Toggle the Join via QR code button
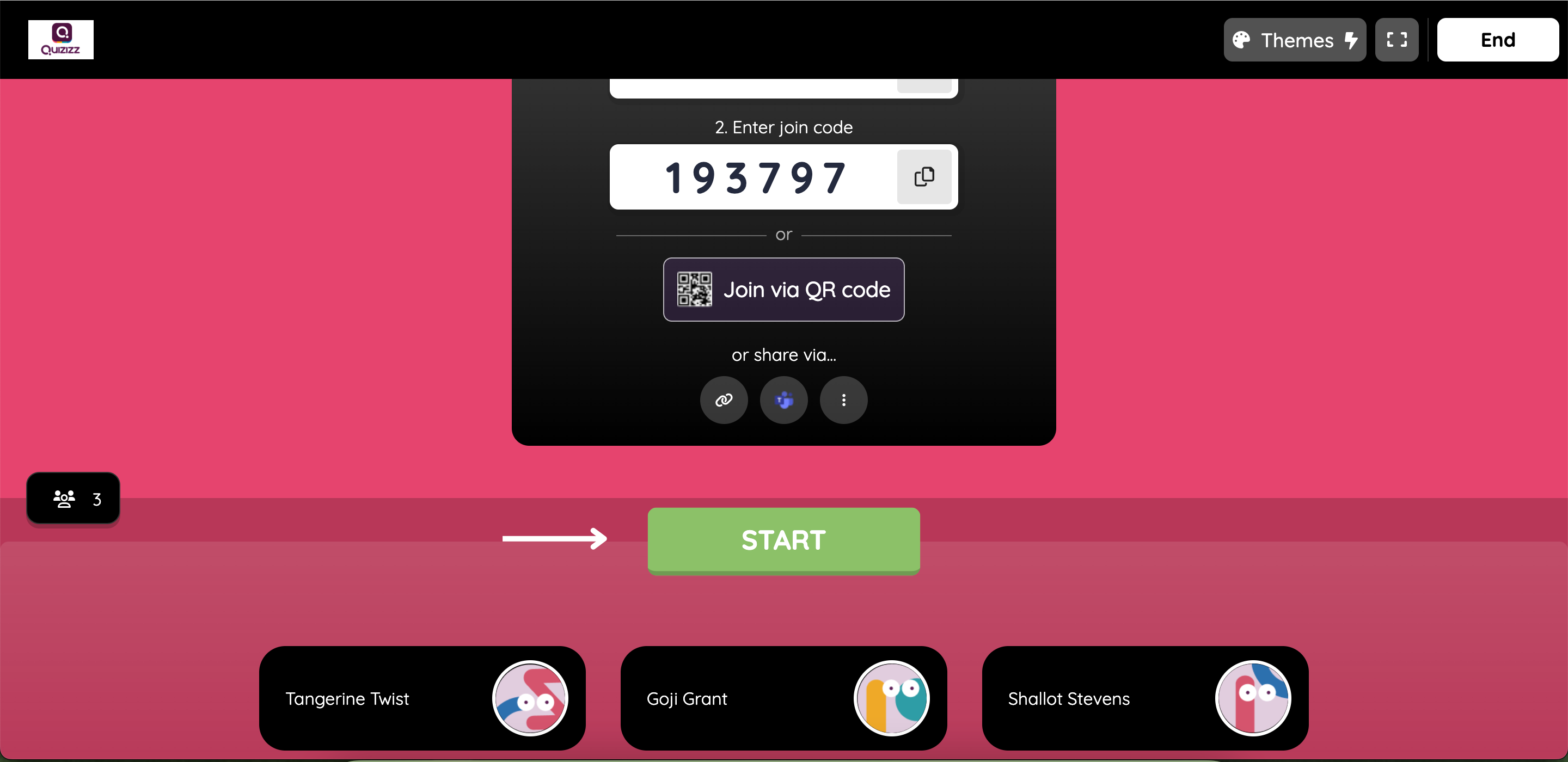 tap(783, 290)
